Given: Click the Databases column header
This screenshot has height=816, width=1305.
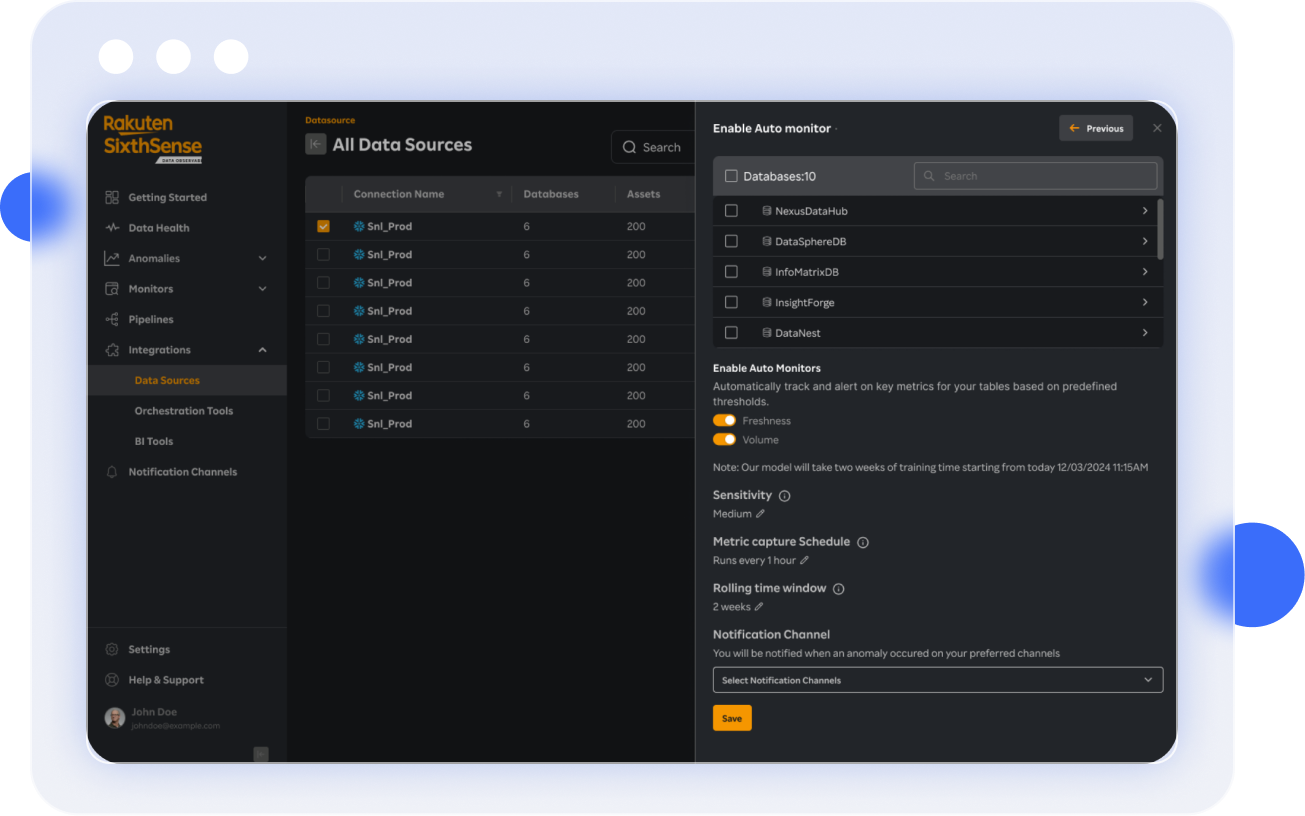Looking at the screenshot, I should click(x=551, y=194).
